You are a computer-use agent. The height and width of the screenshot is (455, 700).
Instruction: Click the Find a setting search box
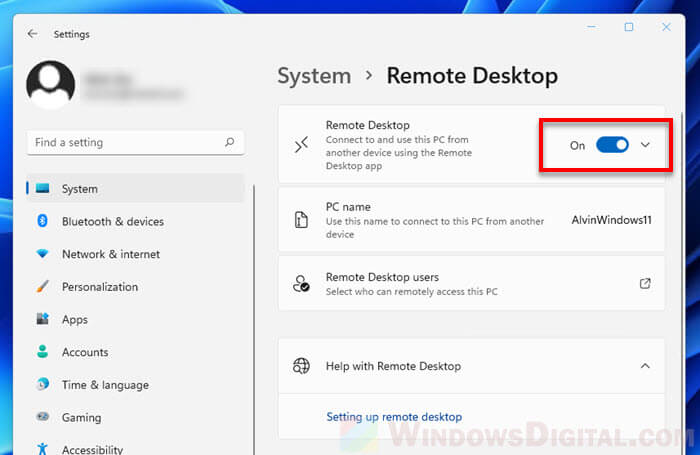tap(125, 143)
